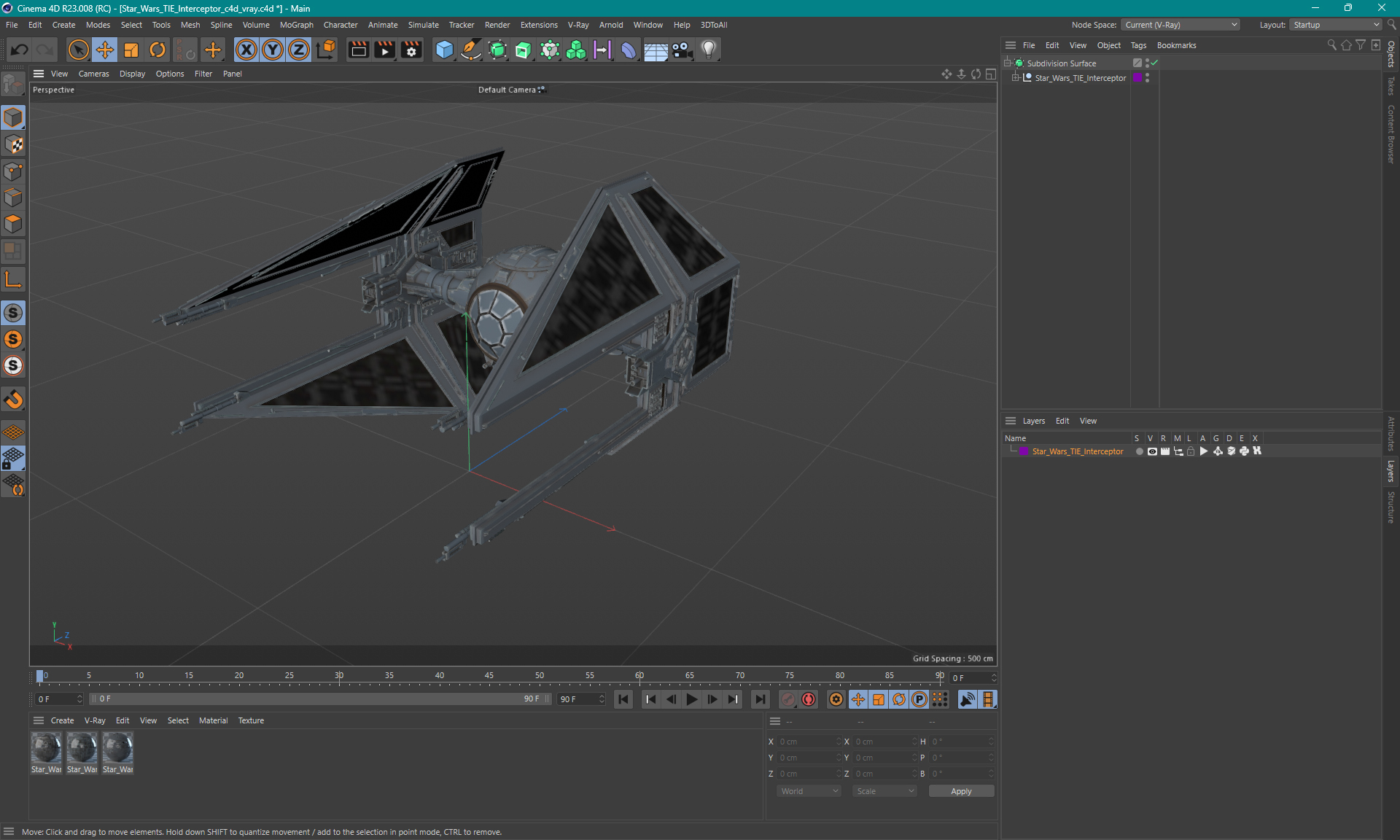1400x840 pixels.
Task: Add a Cube primitive object
Action: (x=444, y=50)
